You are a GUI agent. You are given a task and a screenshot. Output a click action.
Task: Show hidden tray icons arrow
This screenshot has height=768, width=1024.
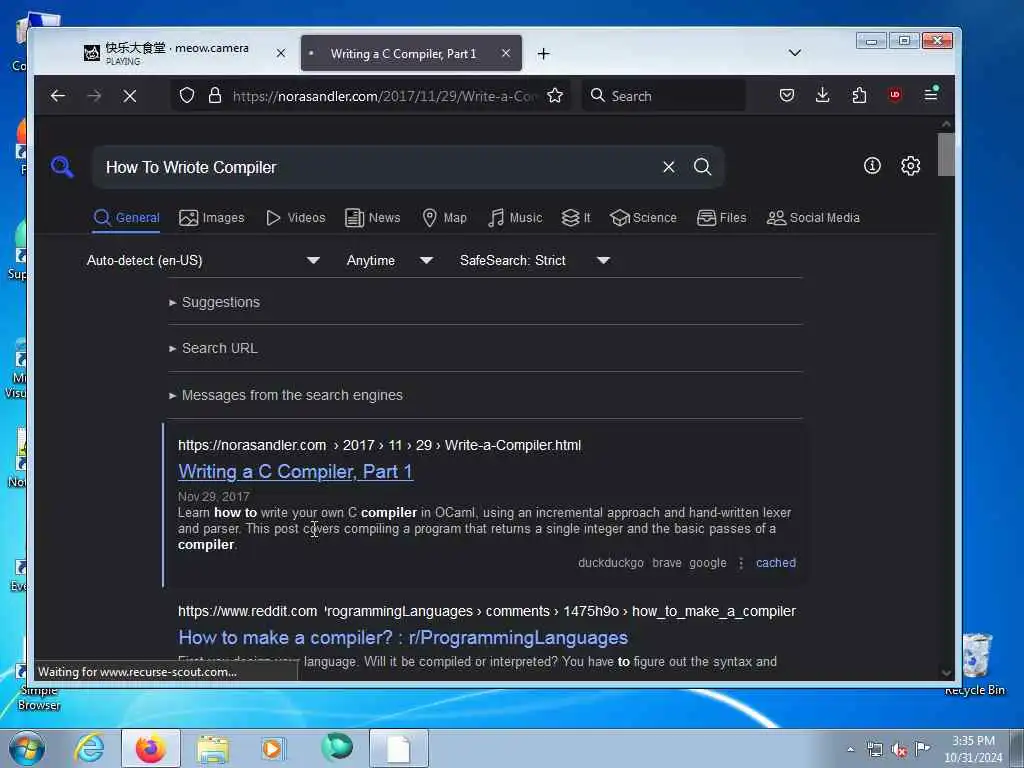(850, 750)
